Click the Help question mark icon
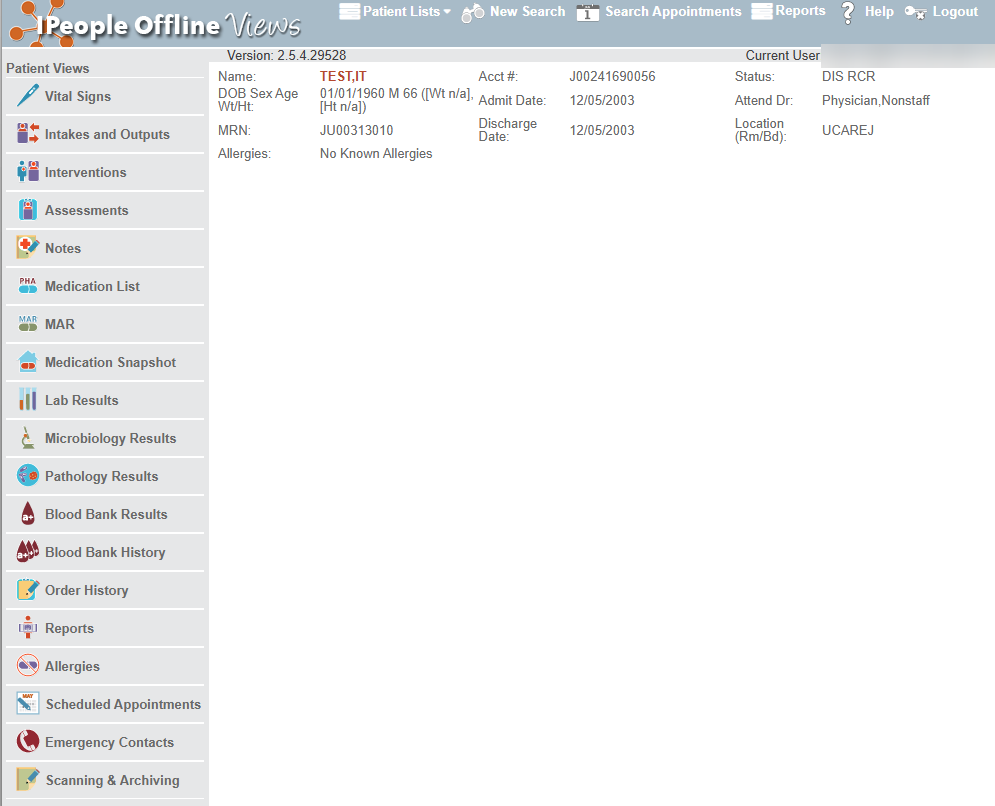The width and height of the screenshot is (995, 806). pyautogui.click(x=848, y=12)
